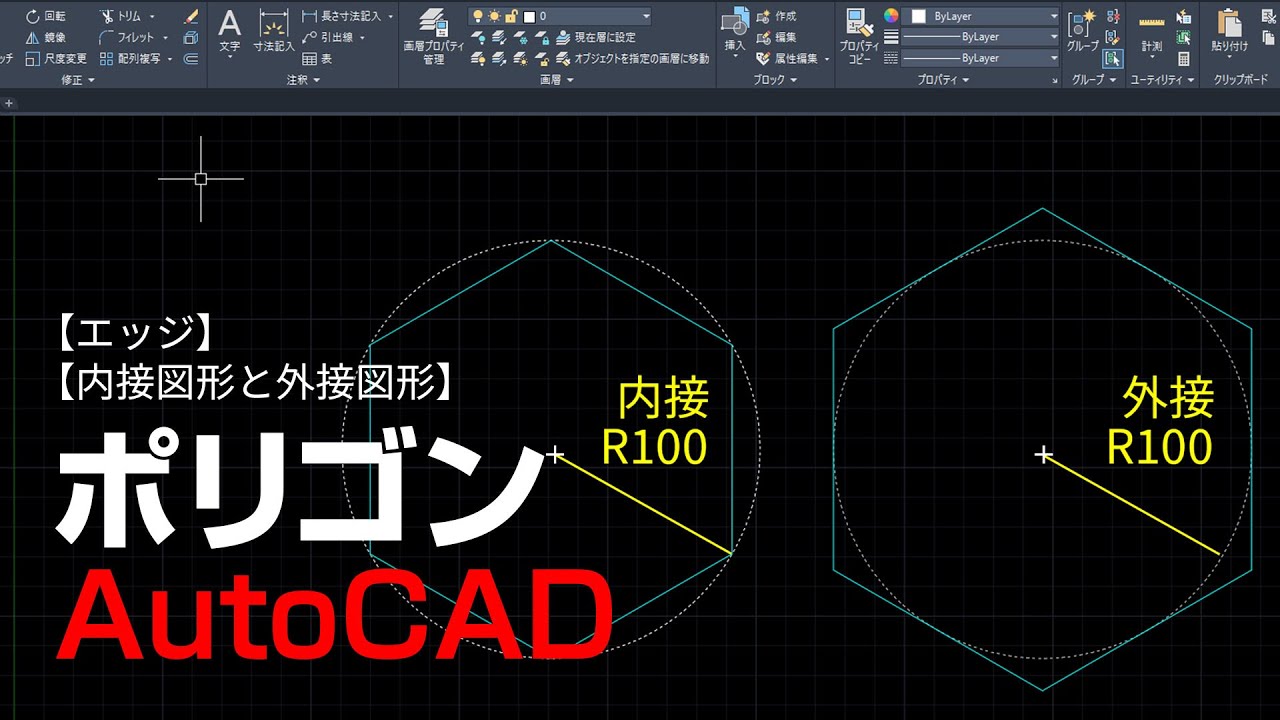Viewport: 1280px width, 720px height.
Task: Choose the 配列複写 (Array) tool
Action: click(131, 58)
